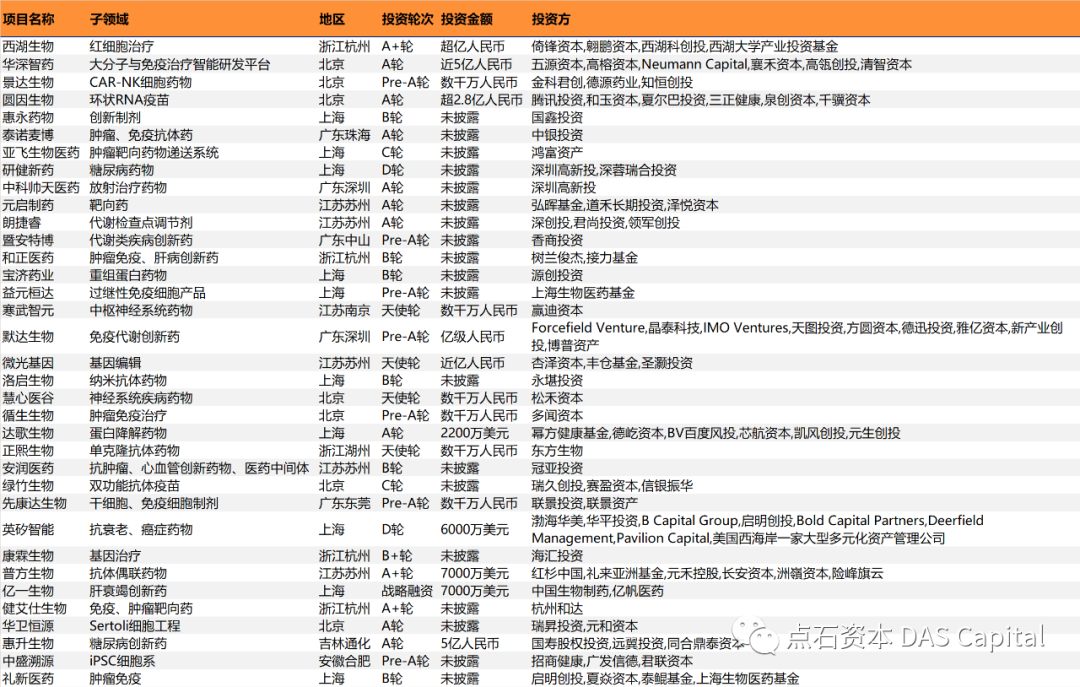This screenshot has width=1080, height=687.
Task: Select the 亚飞生物医药 project cell
Action: (41, 152)
